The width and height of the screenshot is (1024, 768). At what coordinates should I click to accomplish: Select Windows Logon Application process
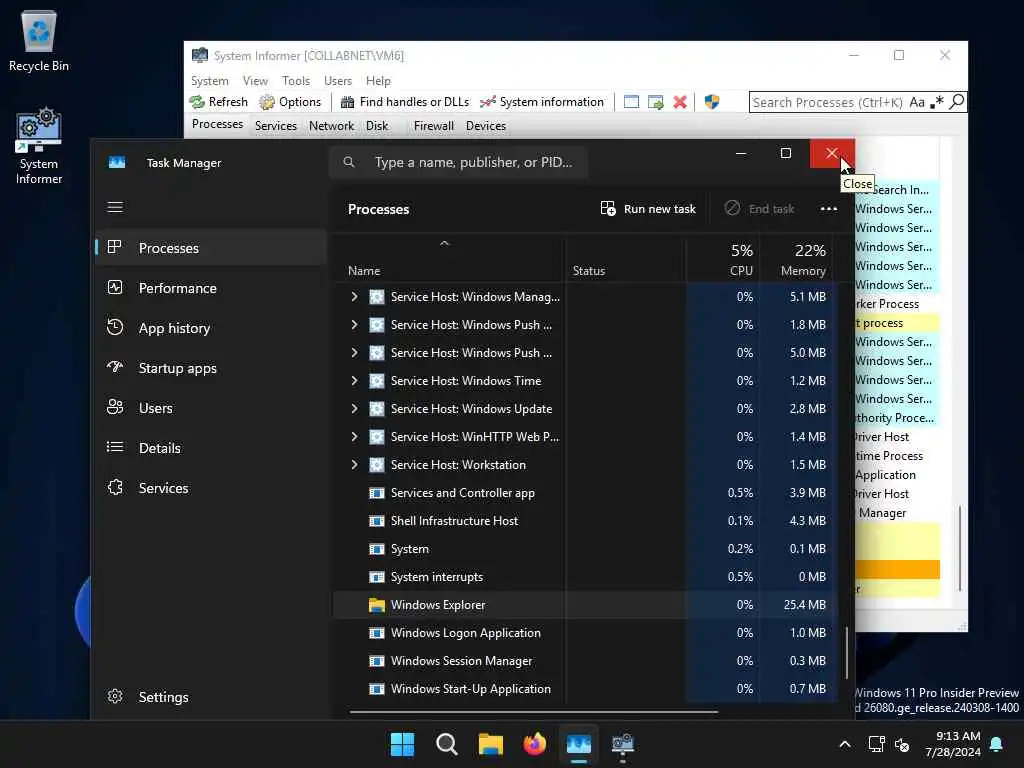pos(586,633)
